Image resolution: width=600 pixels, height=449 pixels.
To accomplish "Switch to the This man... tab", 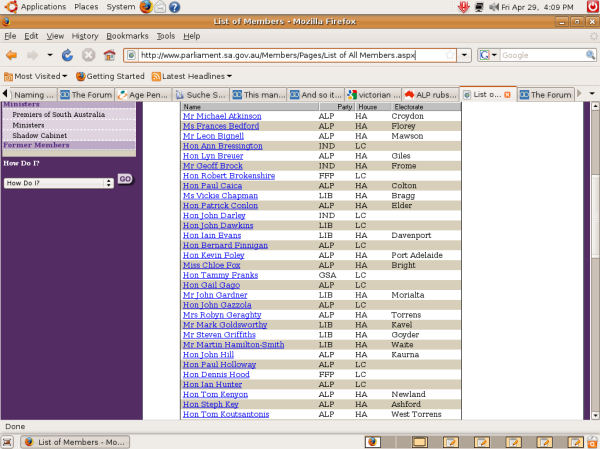I will tap(258, 95).
